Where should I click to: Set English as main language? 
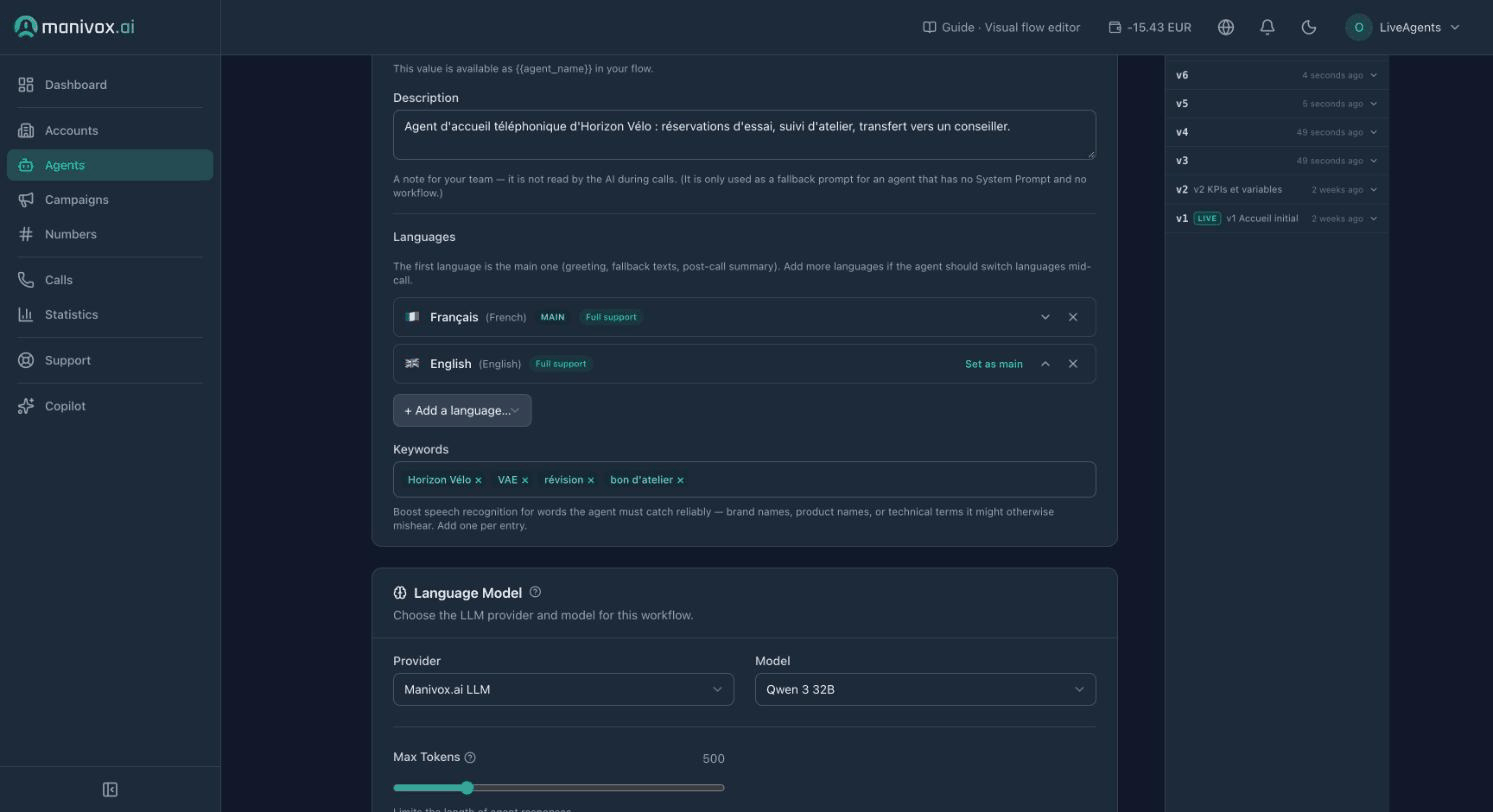pos(993,364)
